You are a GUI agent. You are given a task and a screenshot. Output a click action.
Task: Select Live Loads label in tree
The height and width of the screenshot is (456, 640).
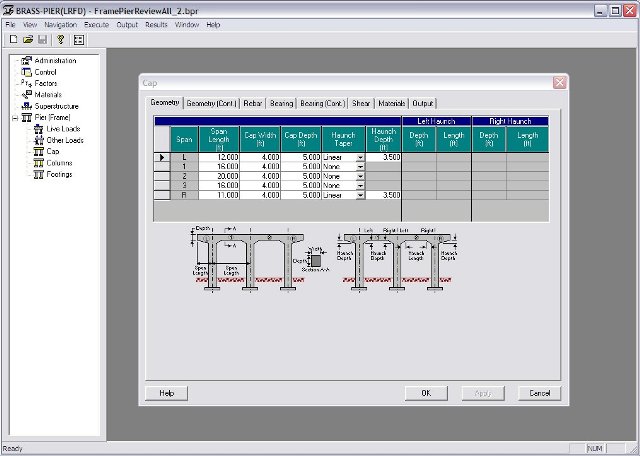(x=63, y=129)
